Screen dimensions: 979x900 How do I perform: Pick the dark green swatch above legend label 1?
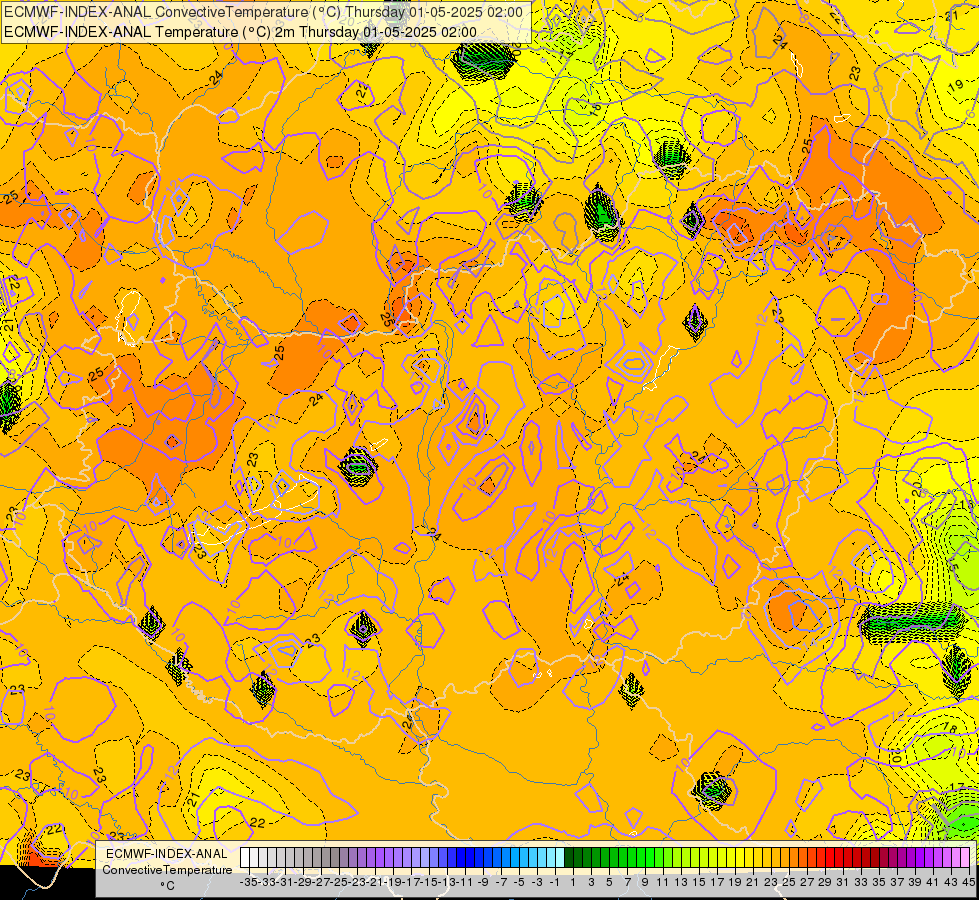click(569, 858)
